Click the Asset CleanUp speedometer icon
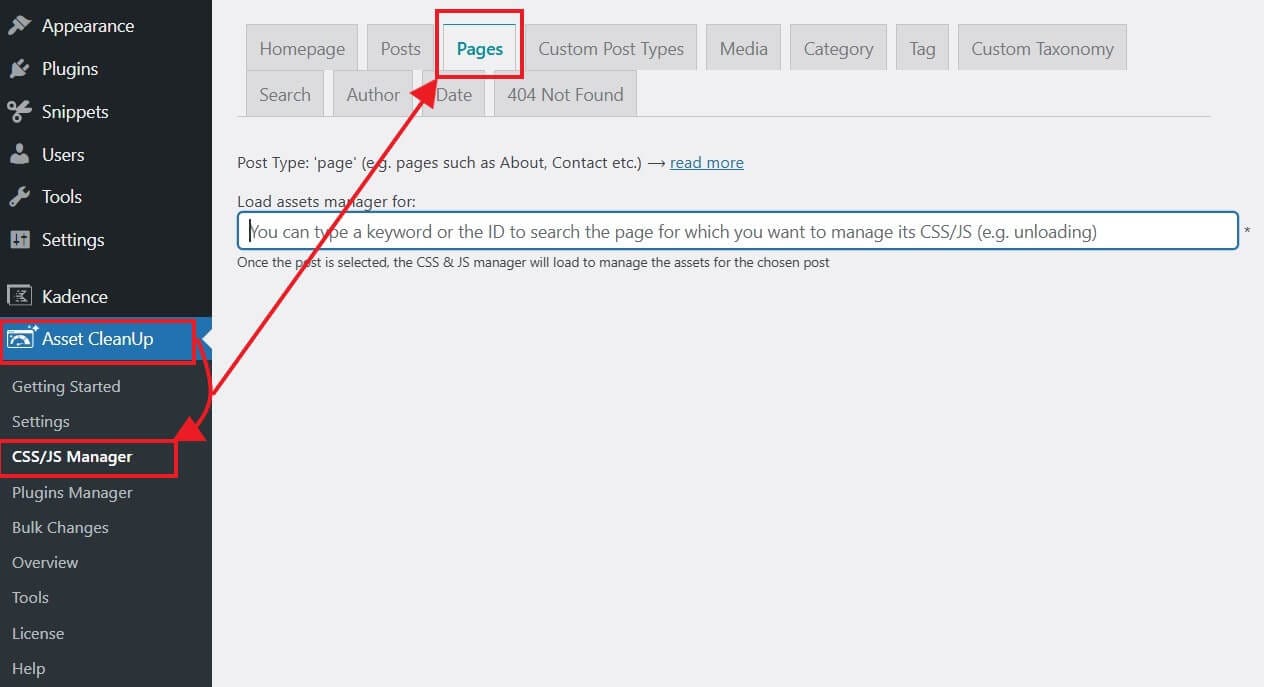 22,339
